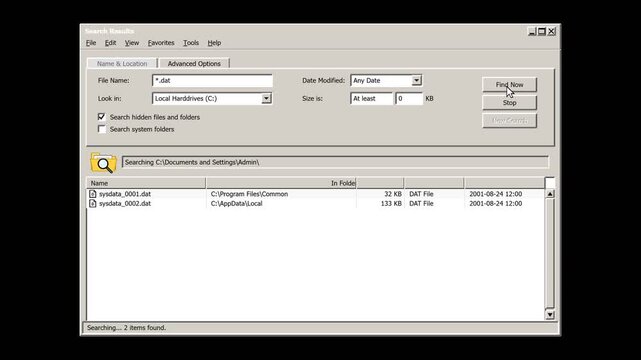641x360 pixels.
Task: Switch to the Name & Location tab
Action: [x=122, y=64]
